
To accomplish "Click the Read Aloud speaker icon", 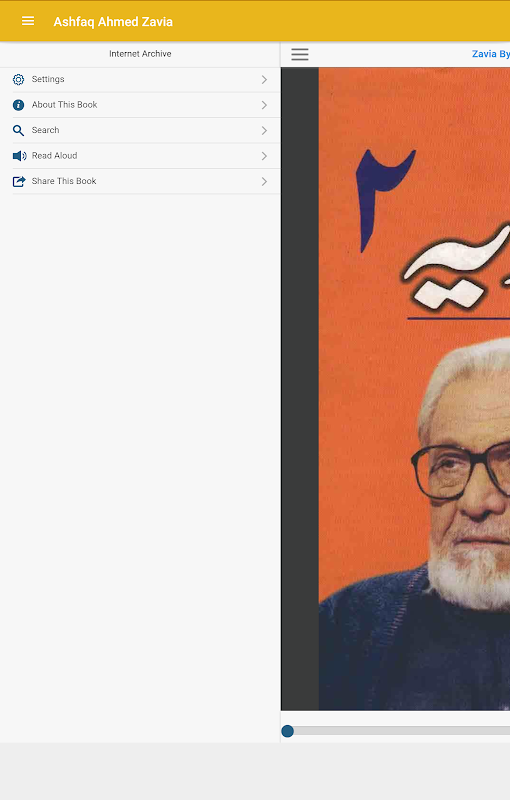I will pyautogui.click(x=19, y=156).
